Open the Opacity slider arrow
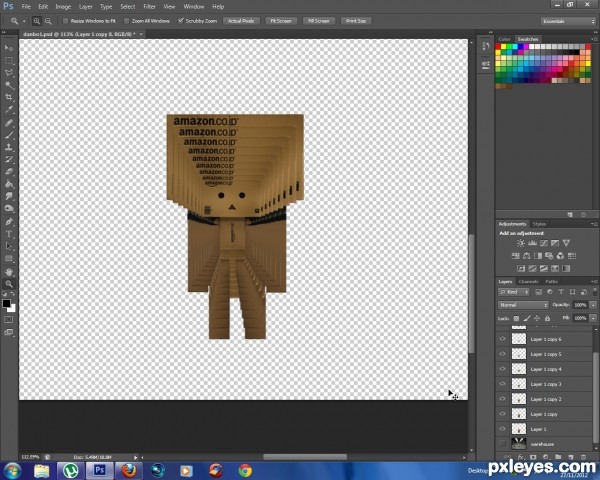Viewport: 600px width, 480px height. point(593,305)
